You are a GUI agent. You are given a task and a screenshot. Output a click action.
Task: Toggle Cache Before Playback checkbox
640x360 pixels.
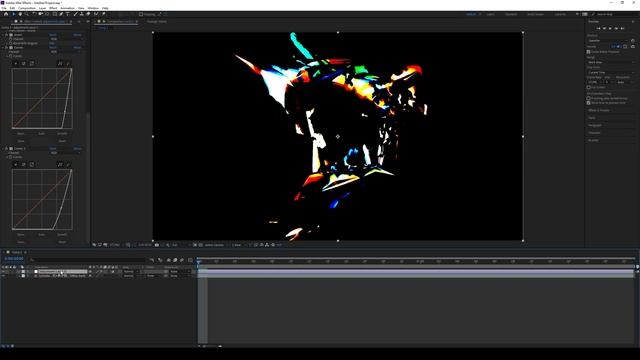589,52
